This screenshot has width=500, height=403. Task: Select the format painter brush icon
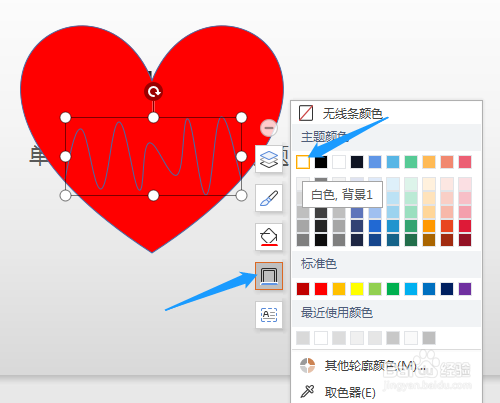click(269, 198)
